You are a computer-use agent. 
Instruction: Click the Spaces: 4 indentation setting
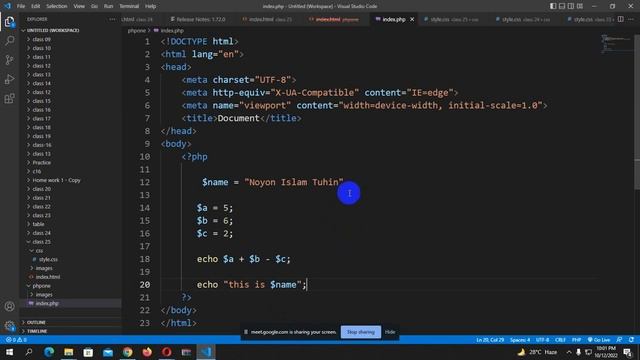pyautogui.click(x=520, y=340)
